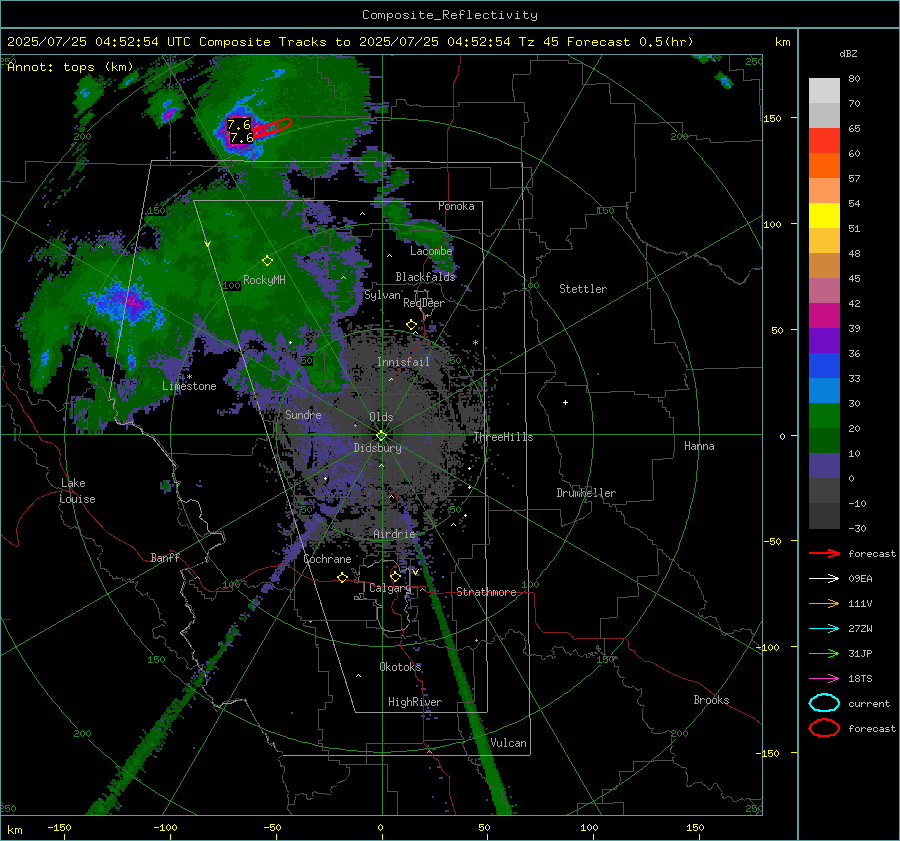Click the bright green swatch in dBZ scale
Viewport: 900px width, 841px height.
click(x=824, y=416)
